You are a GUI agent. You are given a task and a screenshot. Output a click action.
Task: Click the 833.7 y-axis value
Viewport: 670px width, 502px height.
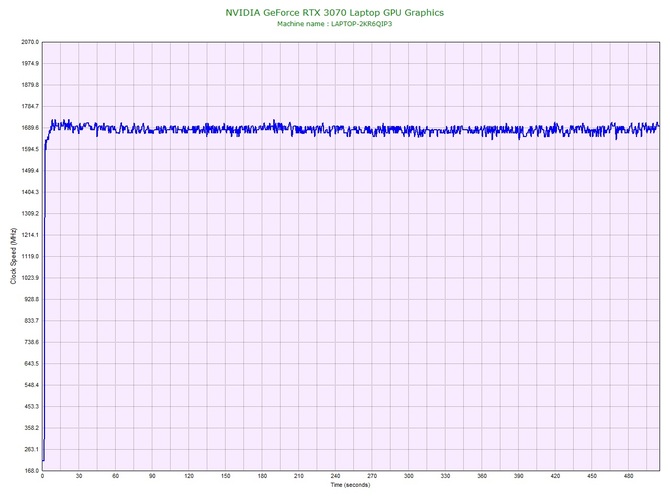point(31,320)
